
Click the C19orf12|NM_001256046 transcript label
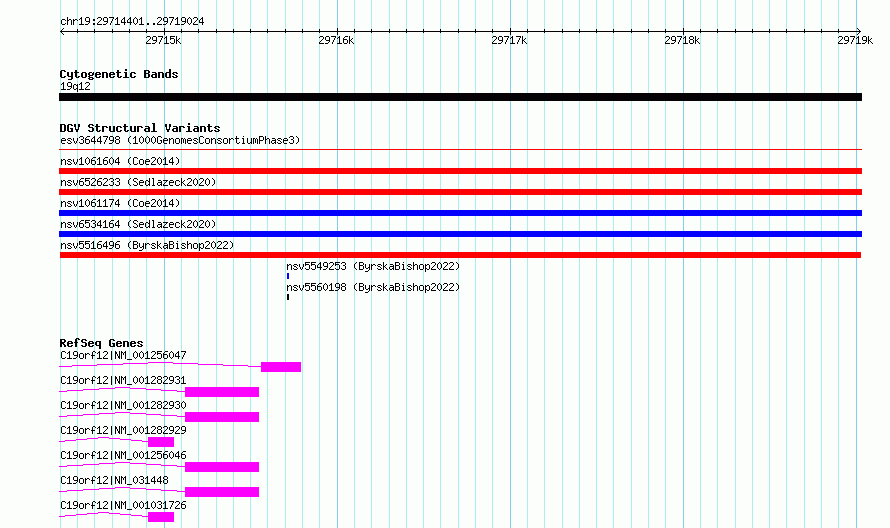[123, 455]
